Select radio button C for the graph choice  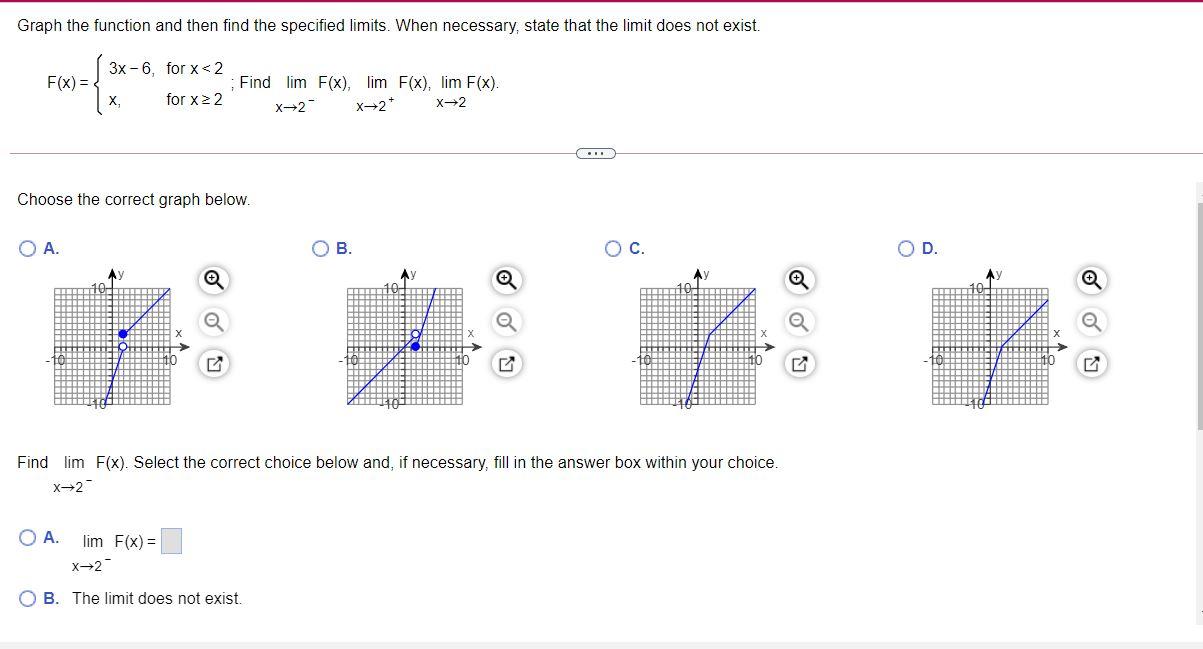point(612,248)
